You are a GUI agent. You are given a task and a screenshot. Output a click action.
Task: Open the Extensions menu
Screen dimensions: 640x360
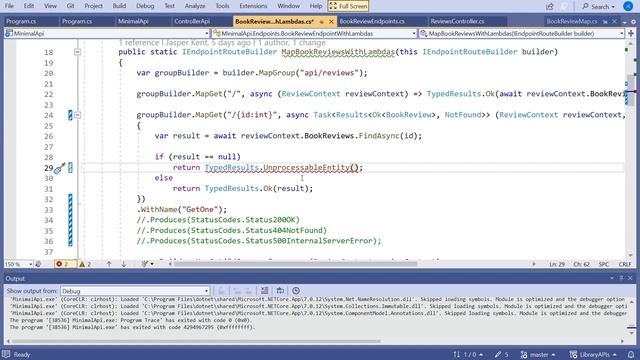(x=253, y=6)
